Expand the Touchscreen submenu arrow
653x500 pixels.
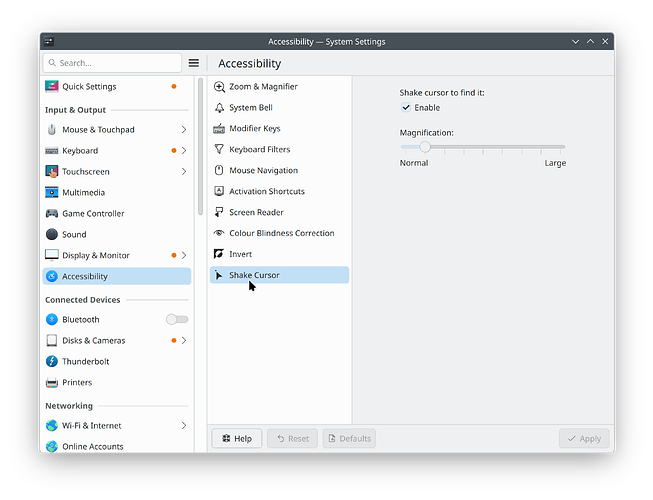[x=184, y=172]
